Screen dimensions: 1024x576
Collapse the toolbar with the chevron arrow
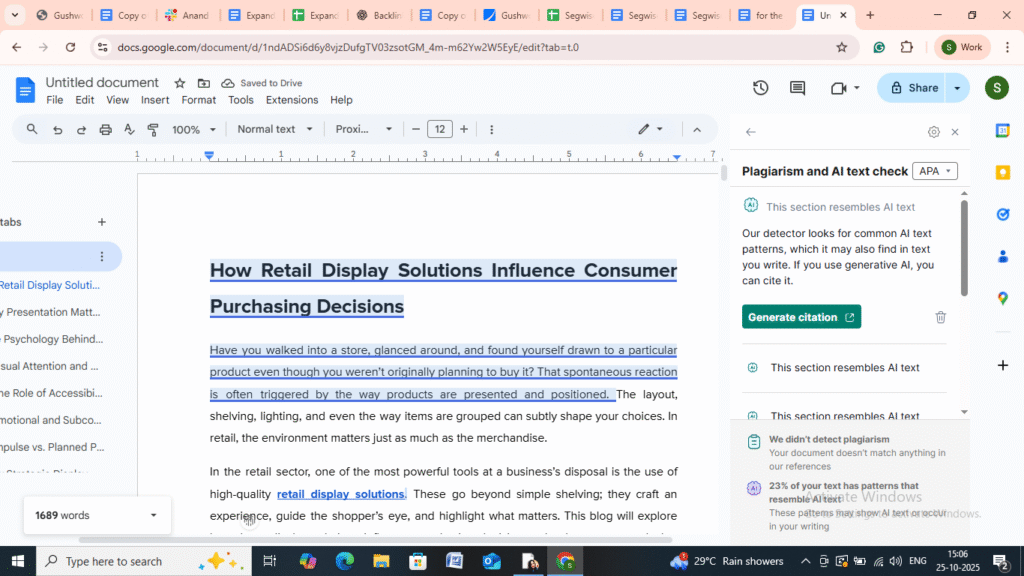697,129
